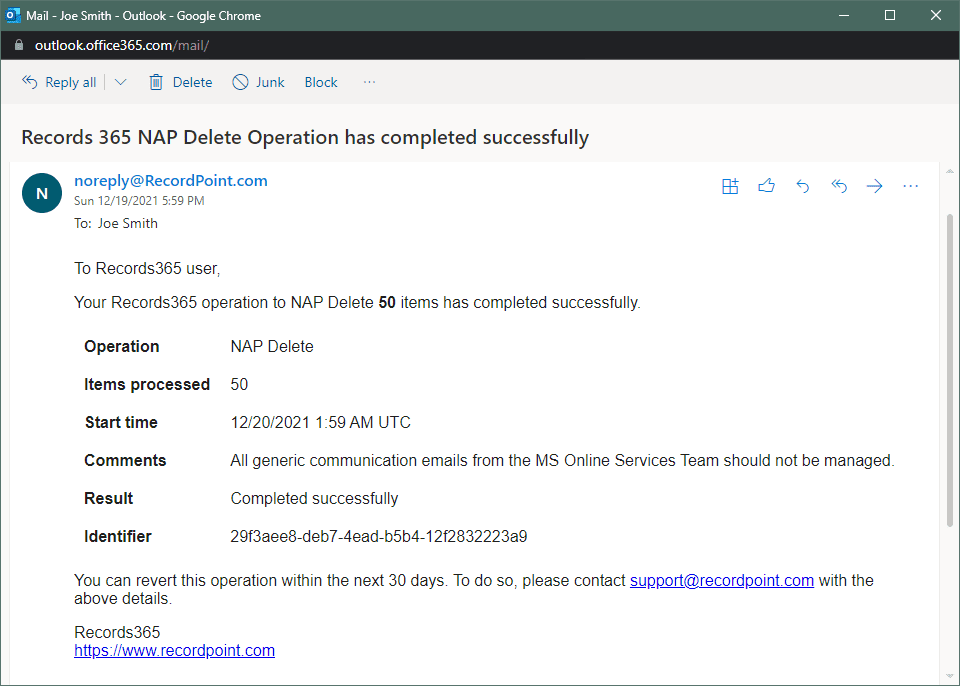Click the sender's avatar circle
960x686 pixels.
41,193
